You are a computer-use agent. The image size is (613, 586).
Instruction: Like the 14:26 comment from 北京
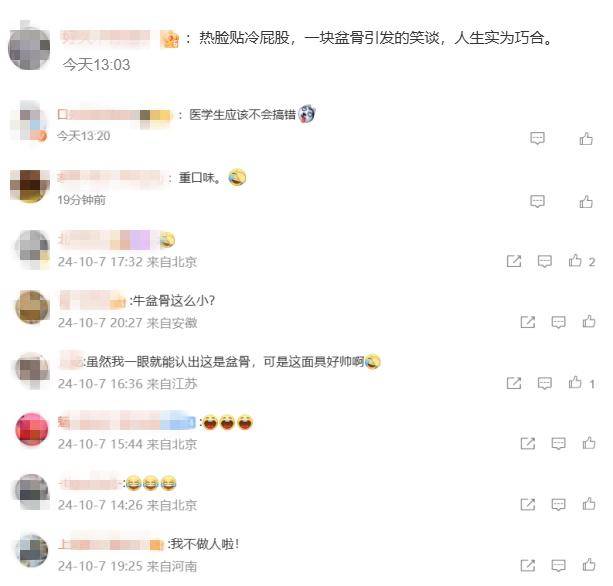click(589, 504)
